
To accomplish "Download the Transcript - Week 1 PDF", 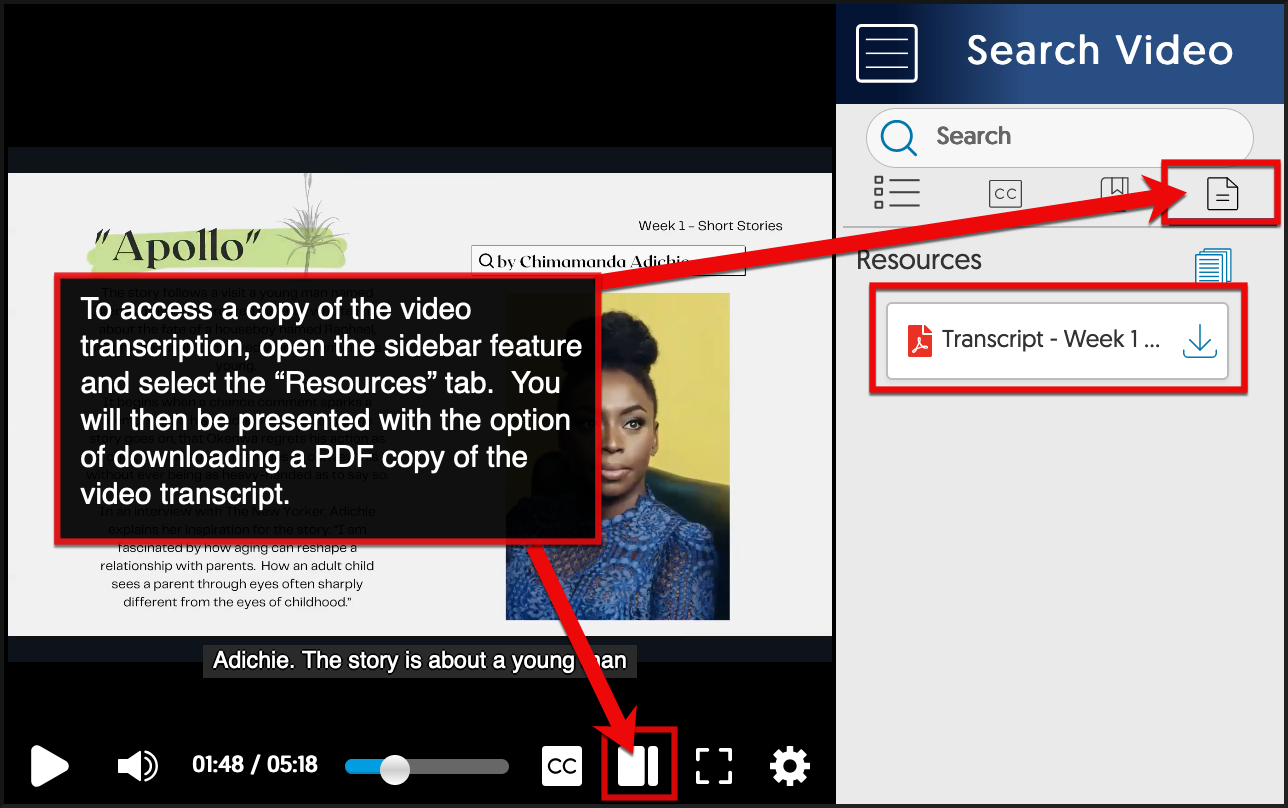I will click(x=1199, y=340).
